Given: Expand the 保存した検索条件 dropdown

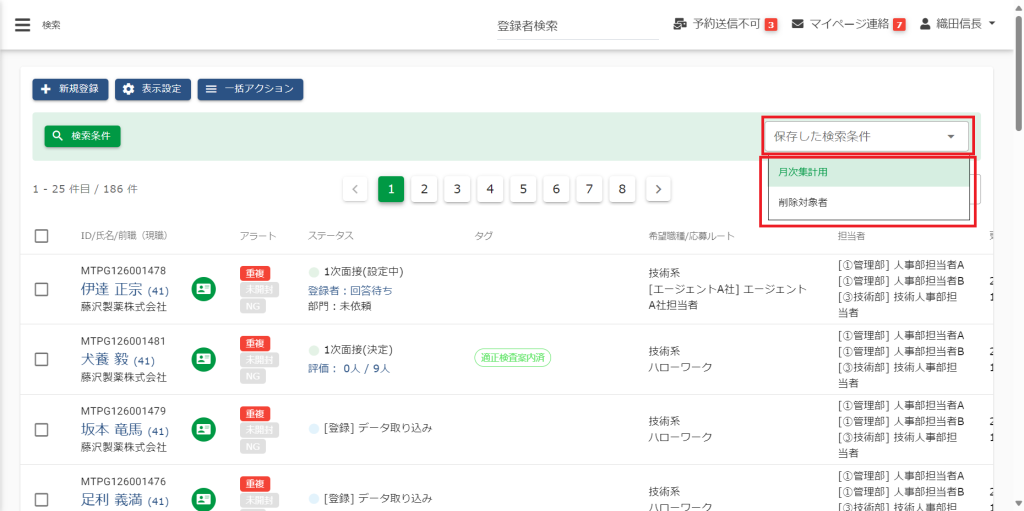Looking at the screenshot, I should pyautogui.click(x=866, y=136).
